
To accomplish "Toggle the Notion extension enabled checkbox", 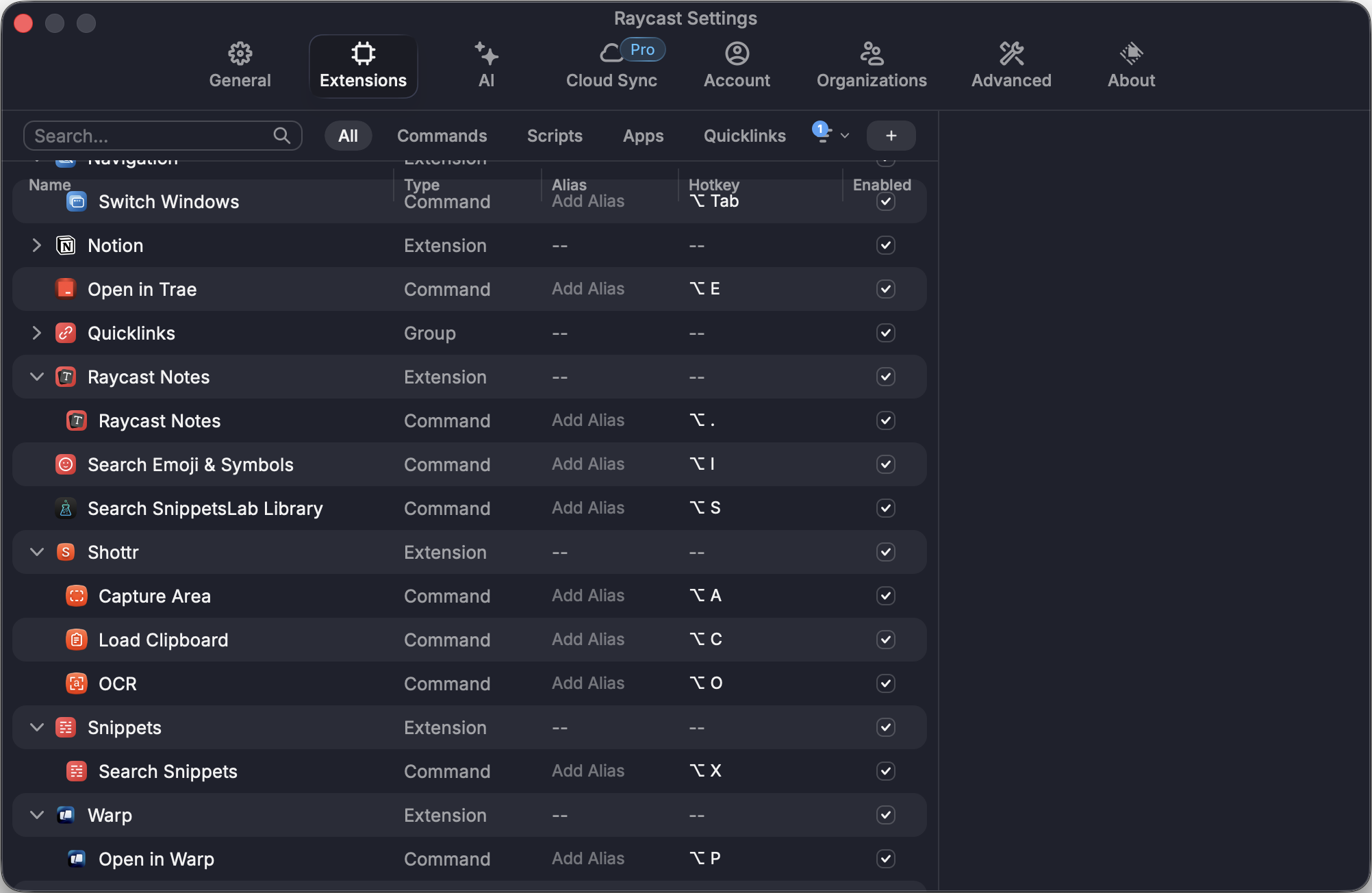I will [885, 245].
